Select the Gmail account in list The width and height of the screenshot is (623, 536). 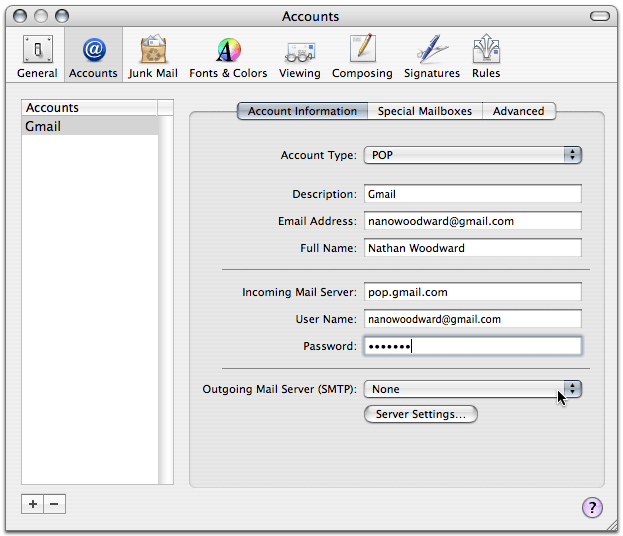click(x=89, y=127)
